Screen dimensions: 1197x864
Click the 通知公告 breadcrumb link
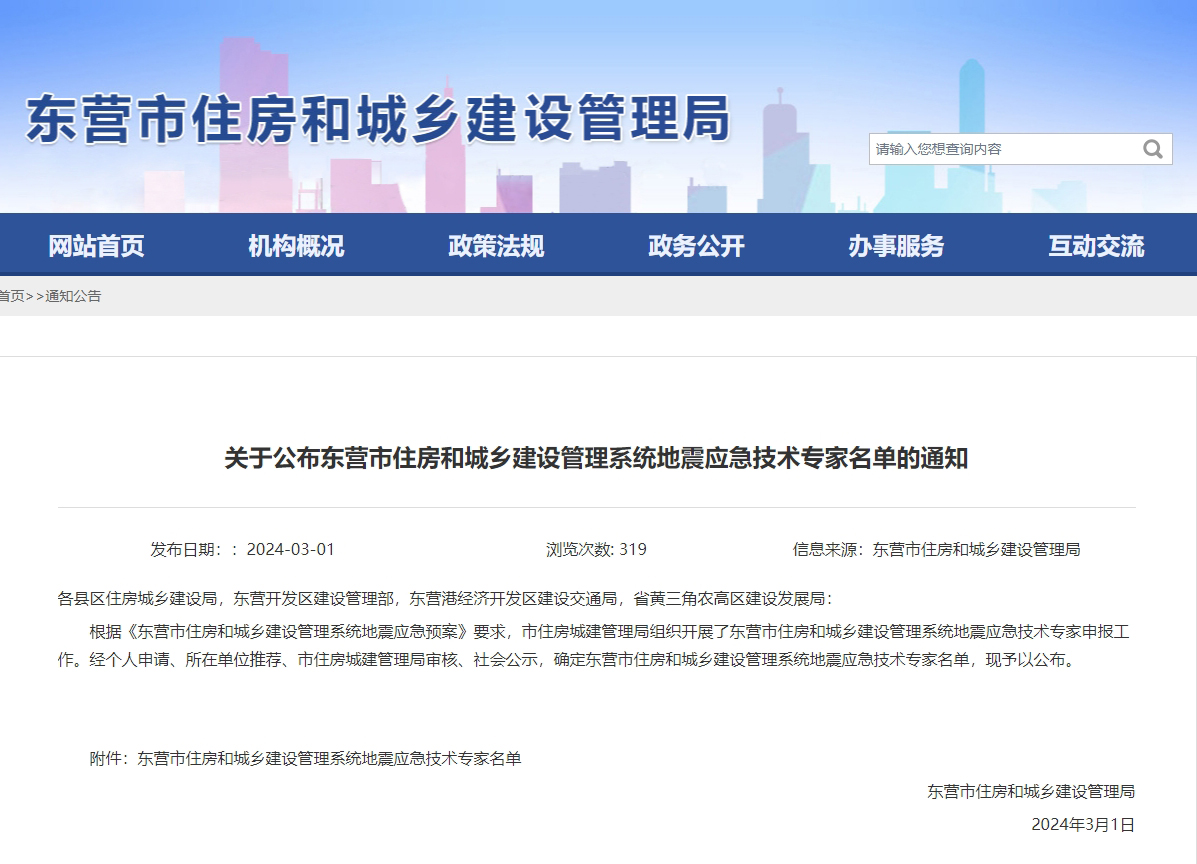tap(73, 296)
